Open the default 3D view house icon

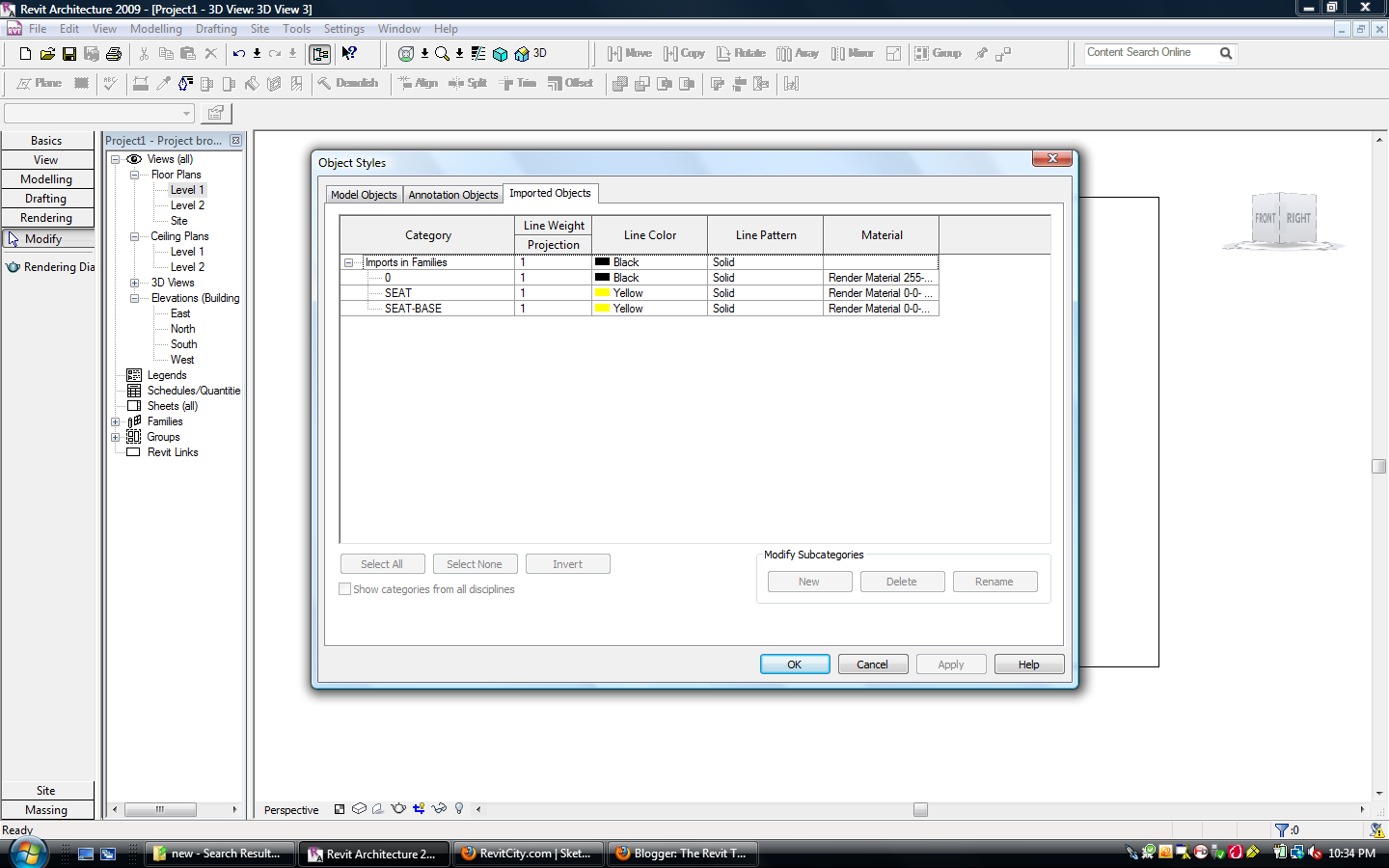(522, 54)
